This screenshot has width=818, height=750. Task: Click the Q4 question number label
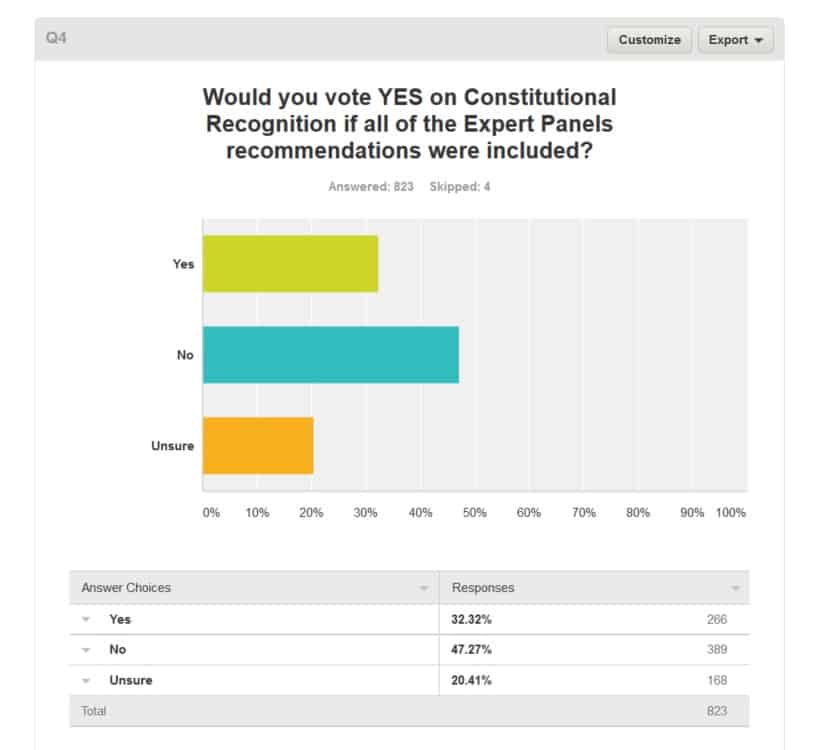tap(56, 39)
